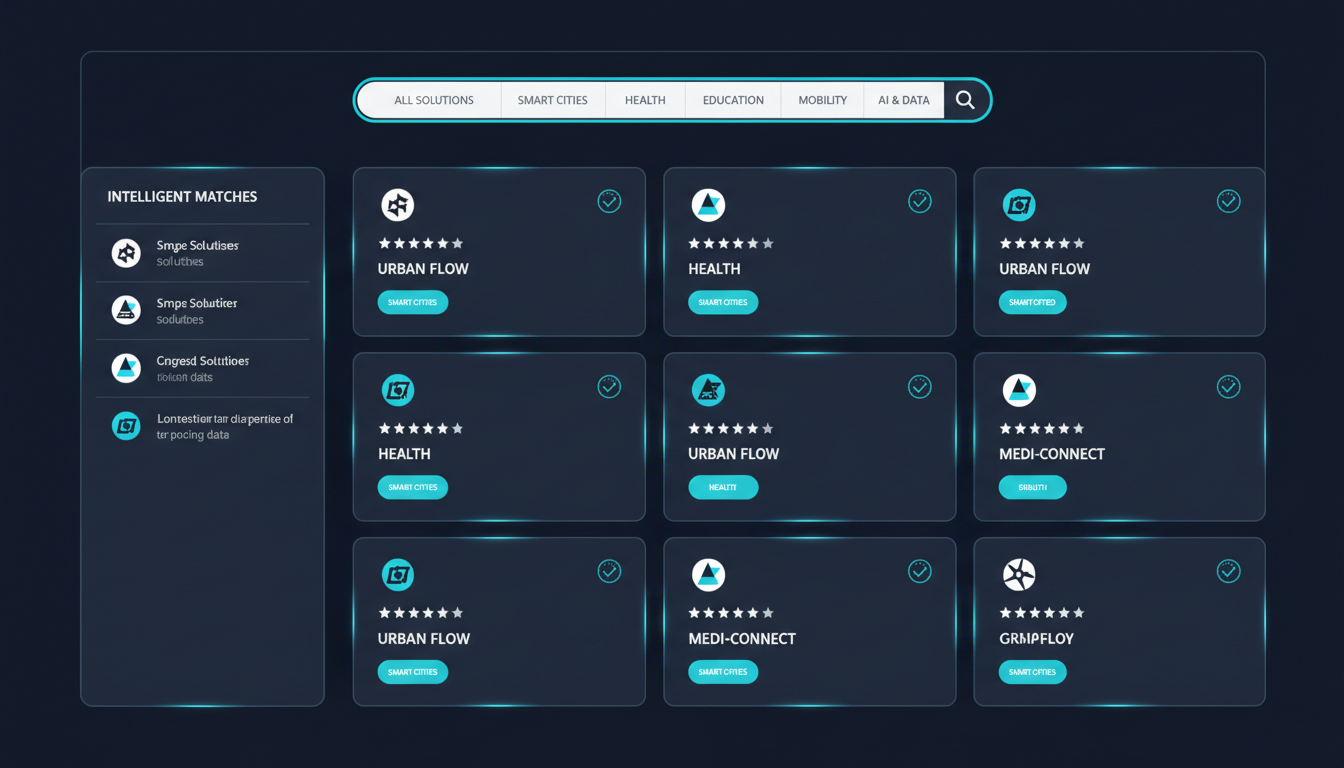Switch to the EDUCATION tab
The width and height of the screenshot is (1344, 768).
point(733,100)
